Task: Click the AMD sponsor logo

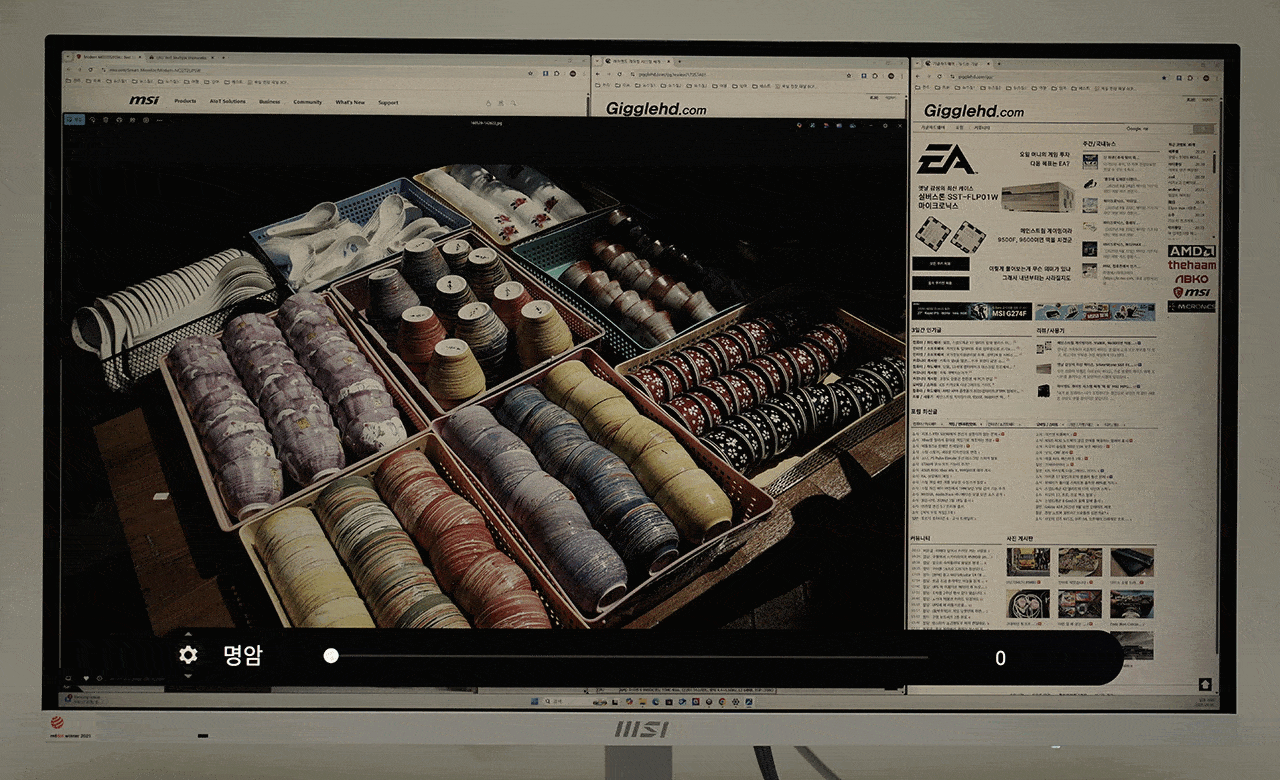Action: click(x=1191, y=252)
